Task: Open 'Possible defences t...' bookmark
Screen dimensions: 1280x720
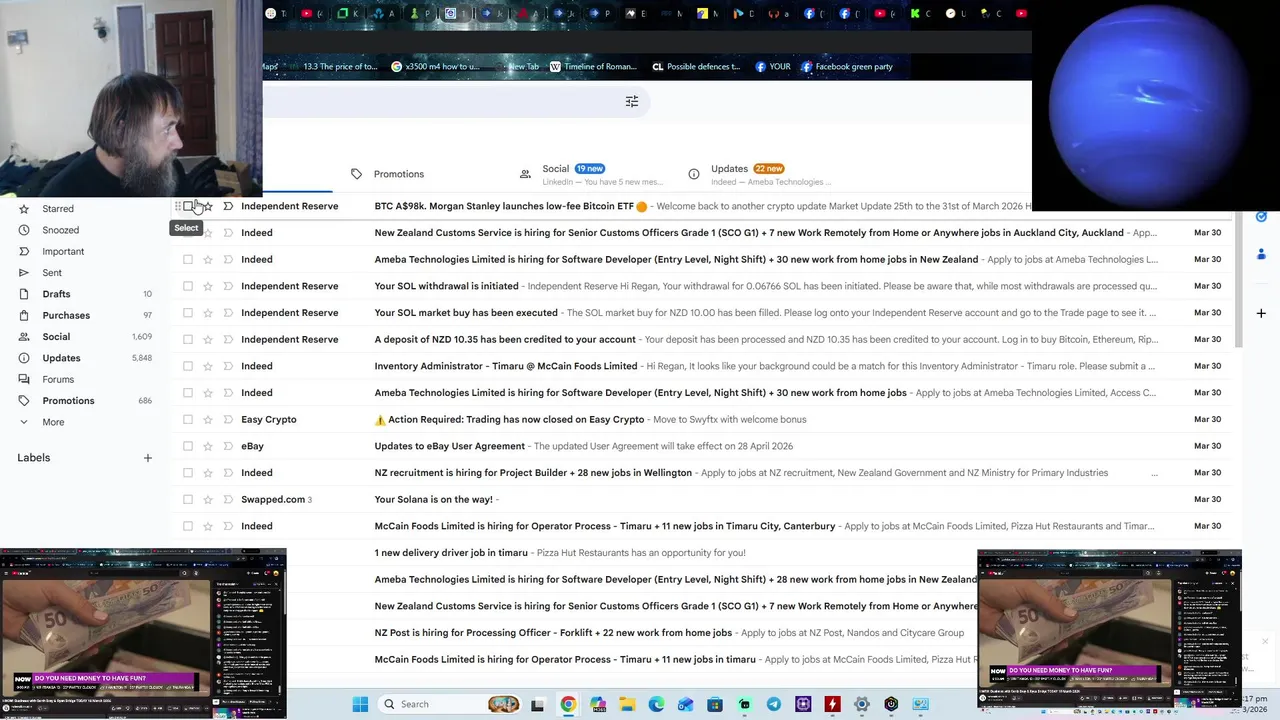Action: [695, 67]
